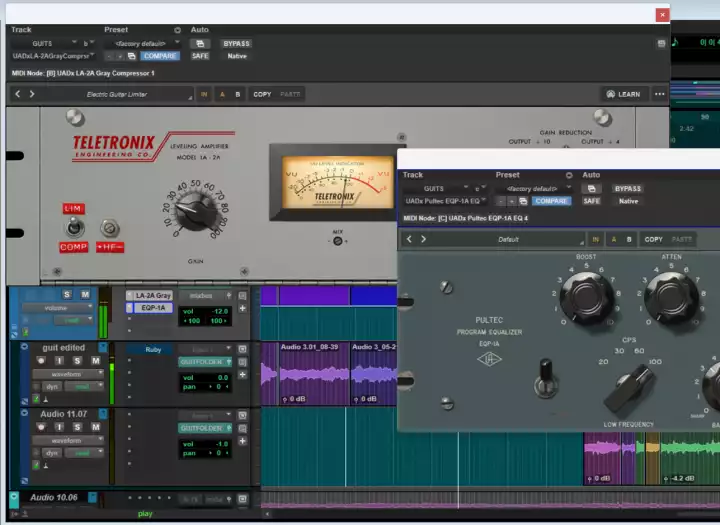Select Pultec state A
This screenshot has height=525, width=720.
coord(613,239)
